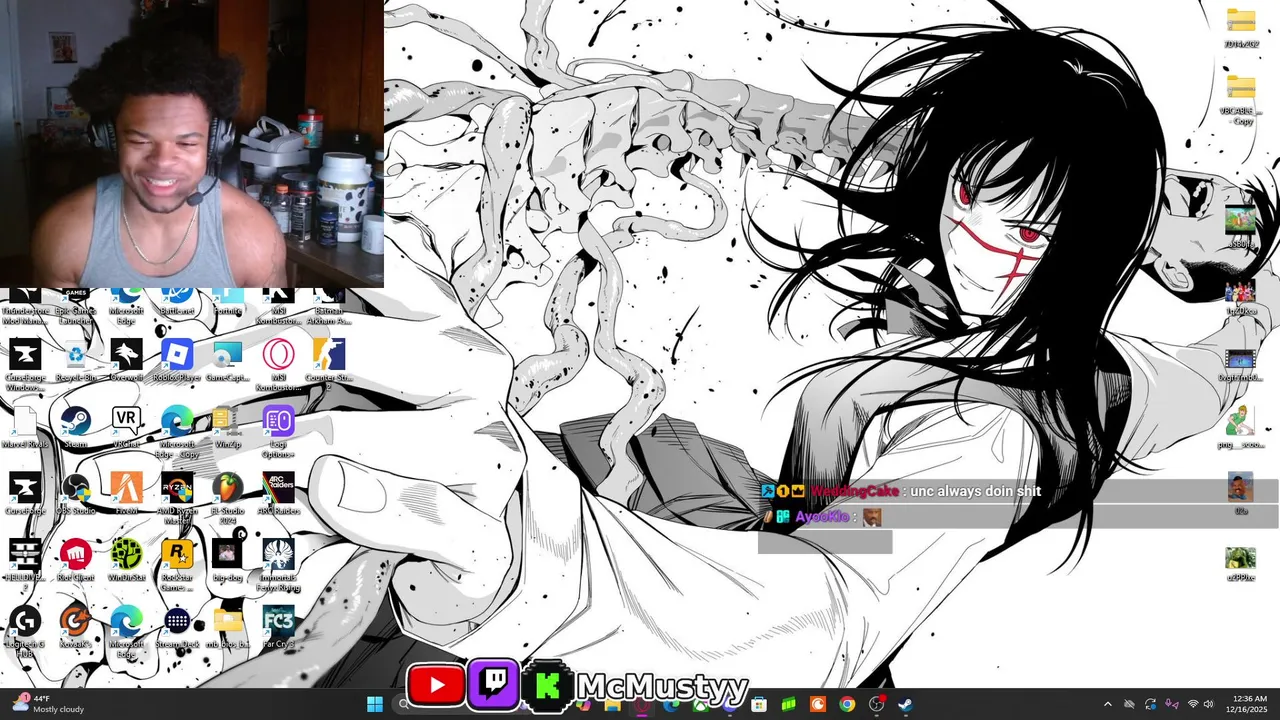Open the FiveM desktop shortcut

point(126,494)
